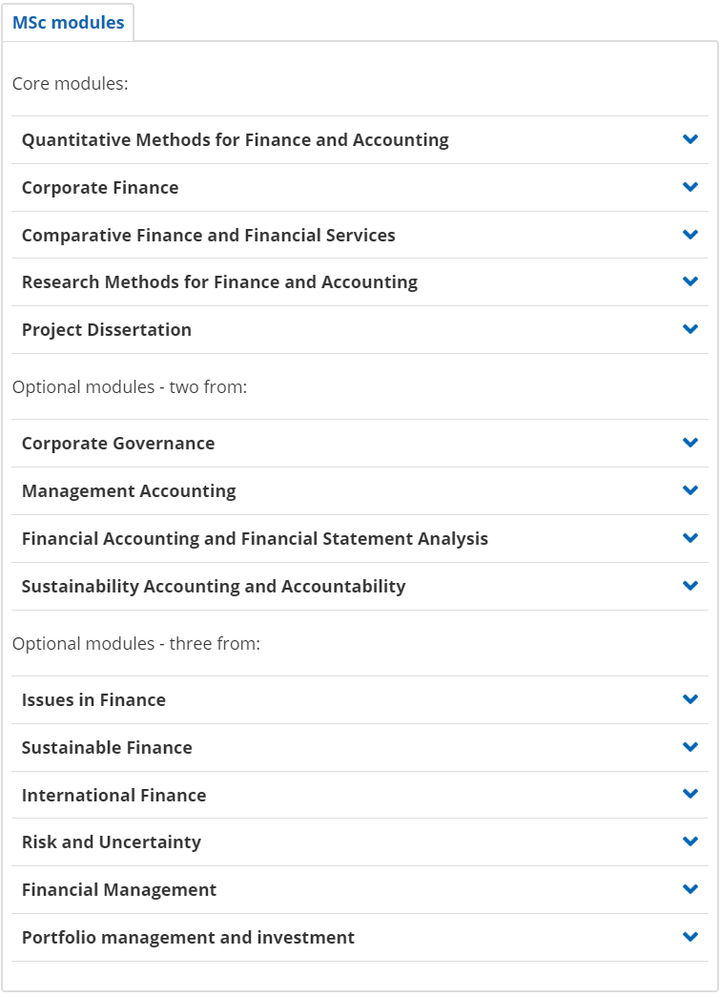The width and height of the screenshot is (720, 997).
Task: Select the Project Dissertation heading text
Action: [x=106, y=329]
